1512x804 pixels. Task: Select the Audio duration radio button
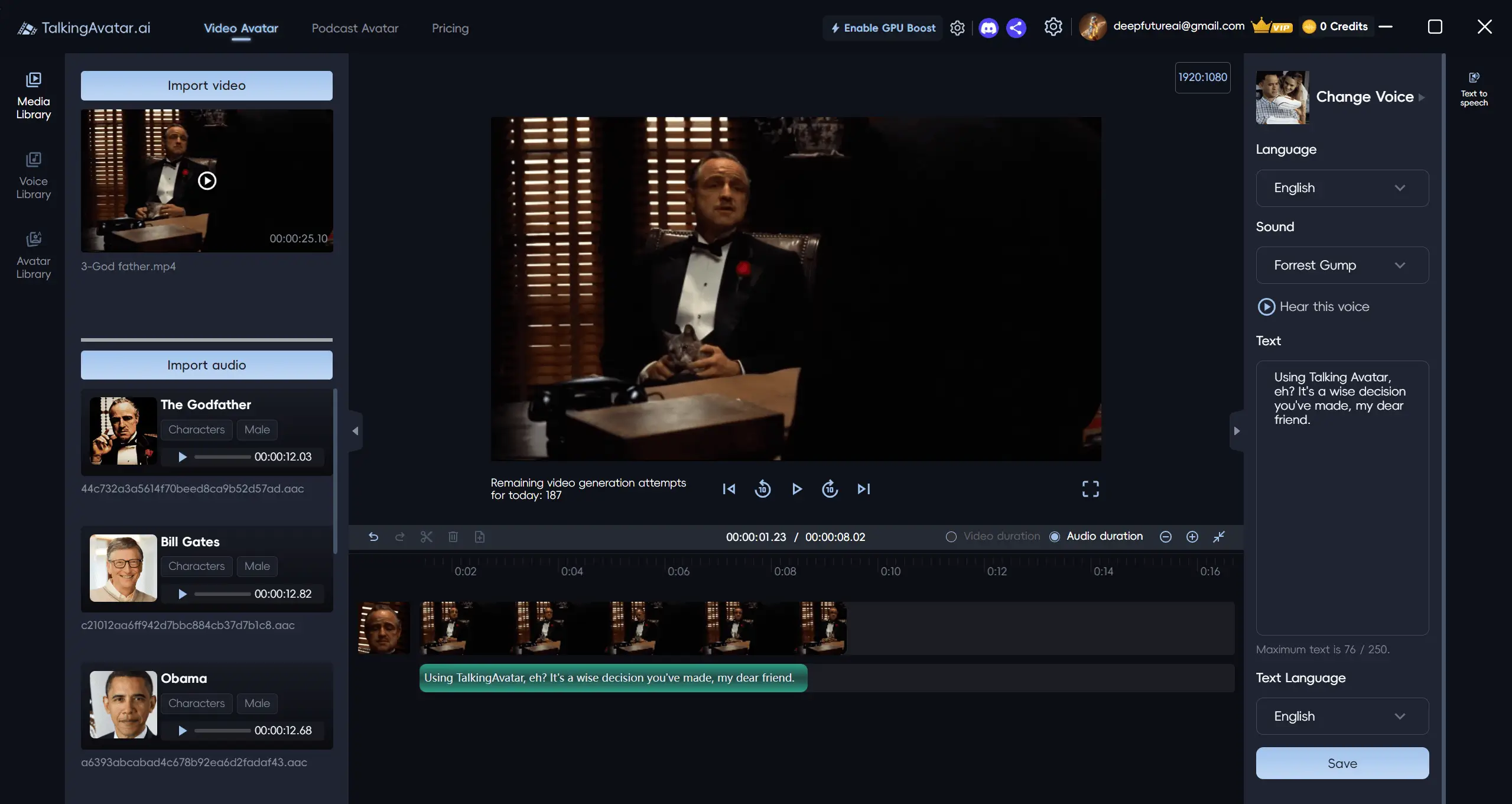pos(1055,537)
